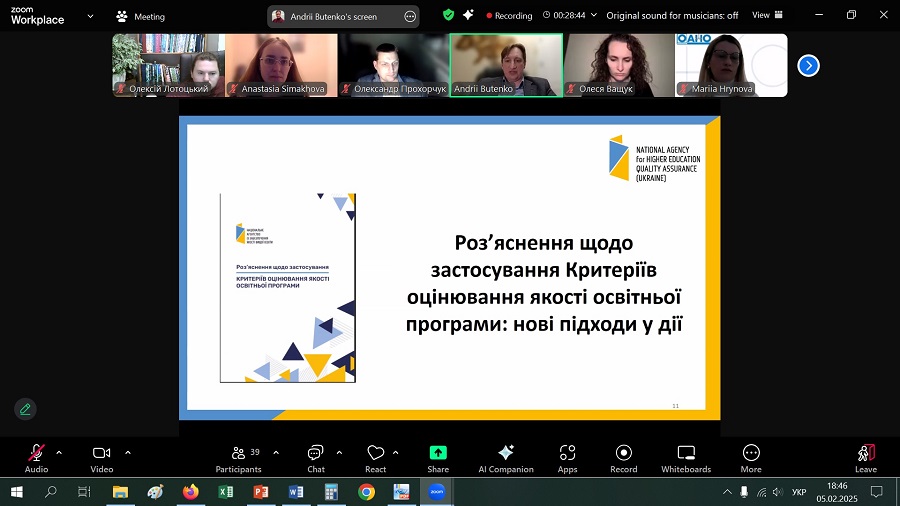Open the View dropdown at top right

[x=766, y=15]
